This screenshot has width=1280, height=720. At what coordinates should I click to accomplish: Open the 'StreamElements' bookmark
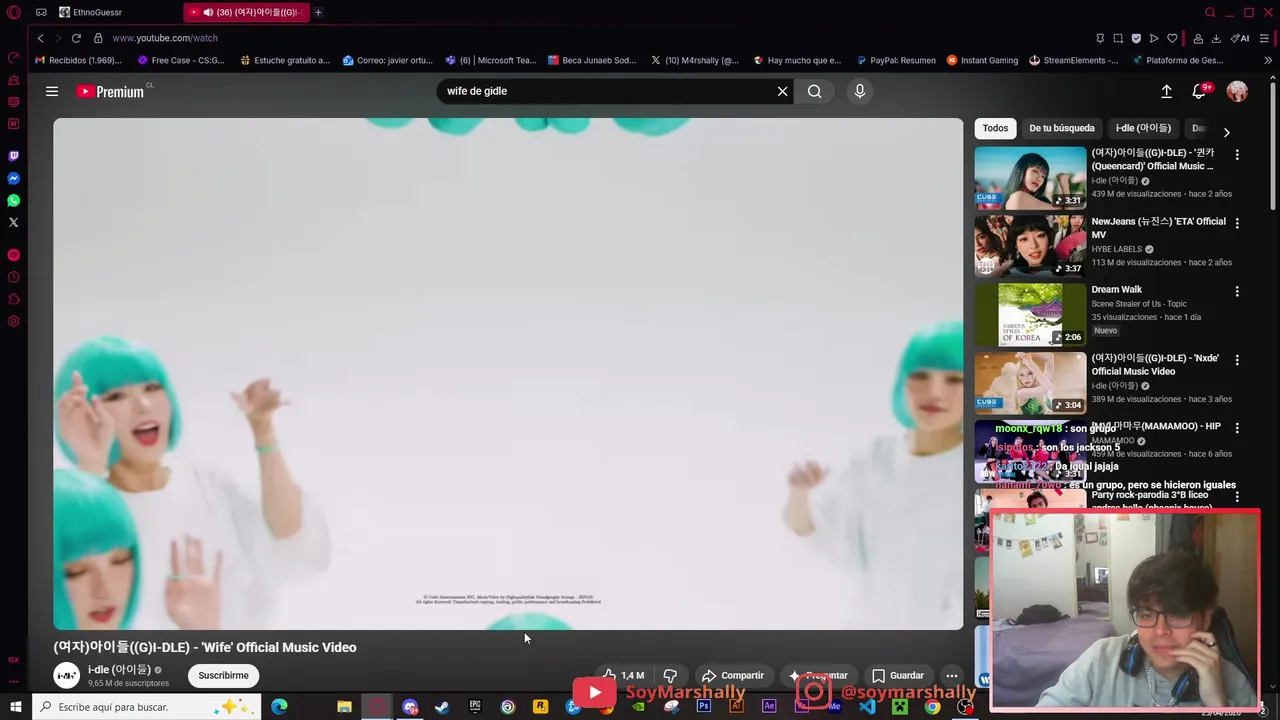click(x=1073, y=60)
